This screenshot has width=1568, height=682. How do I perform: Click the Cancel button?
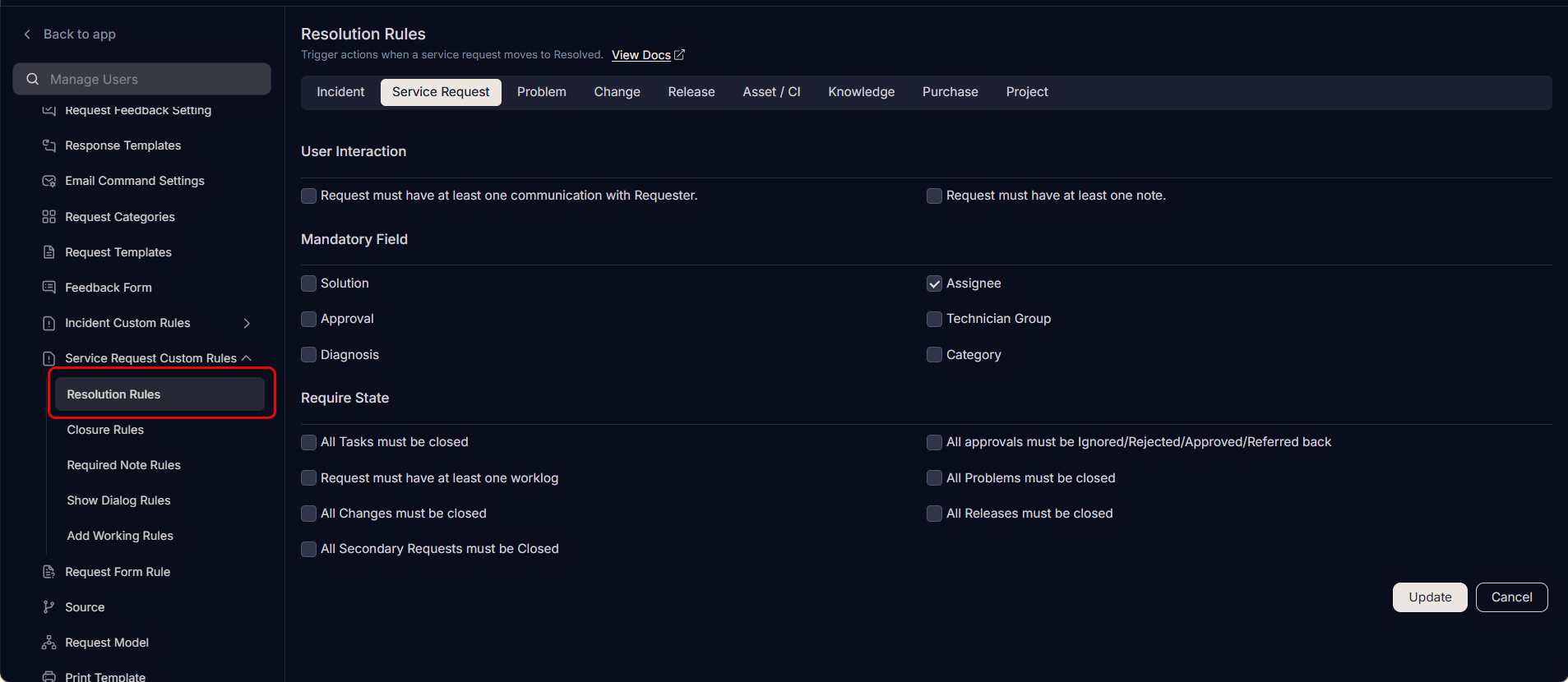tap(1511, 597)
